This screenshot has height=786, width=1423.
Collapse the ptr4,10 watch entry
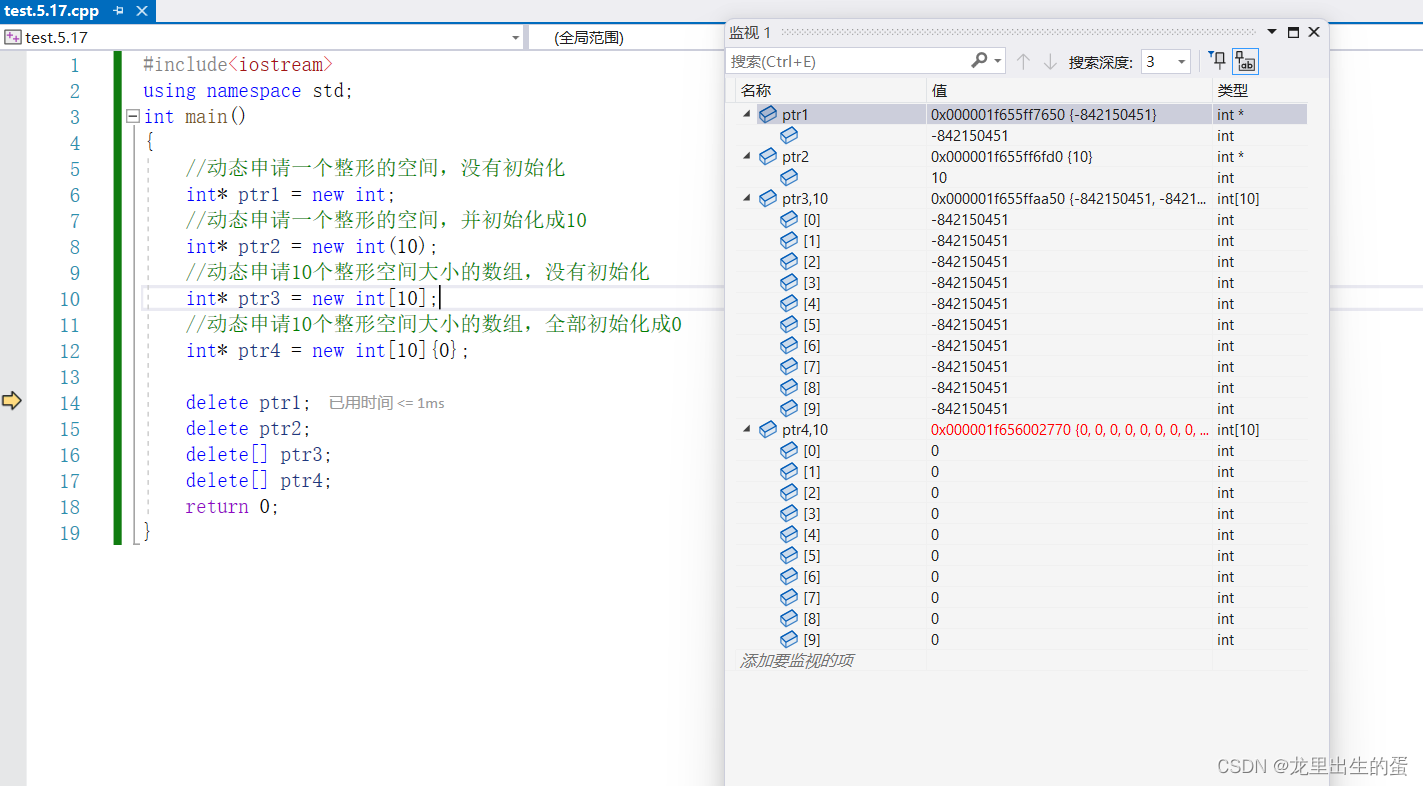click(x=747, y=429)
